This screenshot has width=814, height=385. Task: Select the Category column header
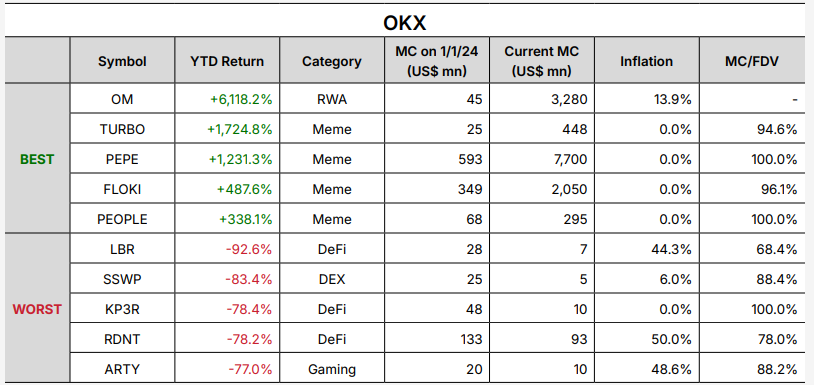[332, 61]
